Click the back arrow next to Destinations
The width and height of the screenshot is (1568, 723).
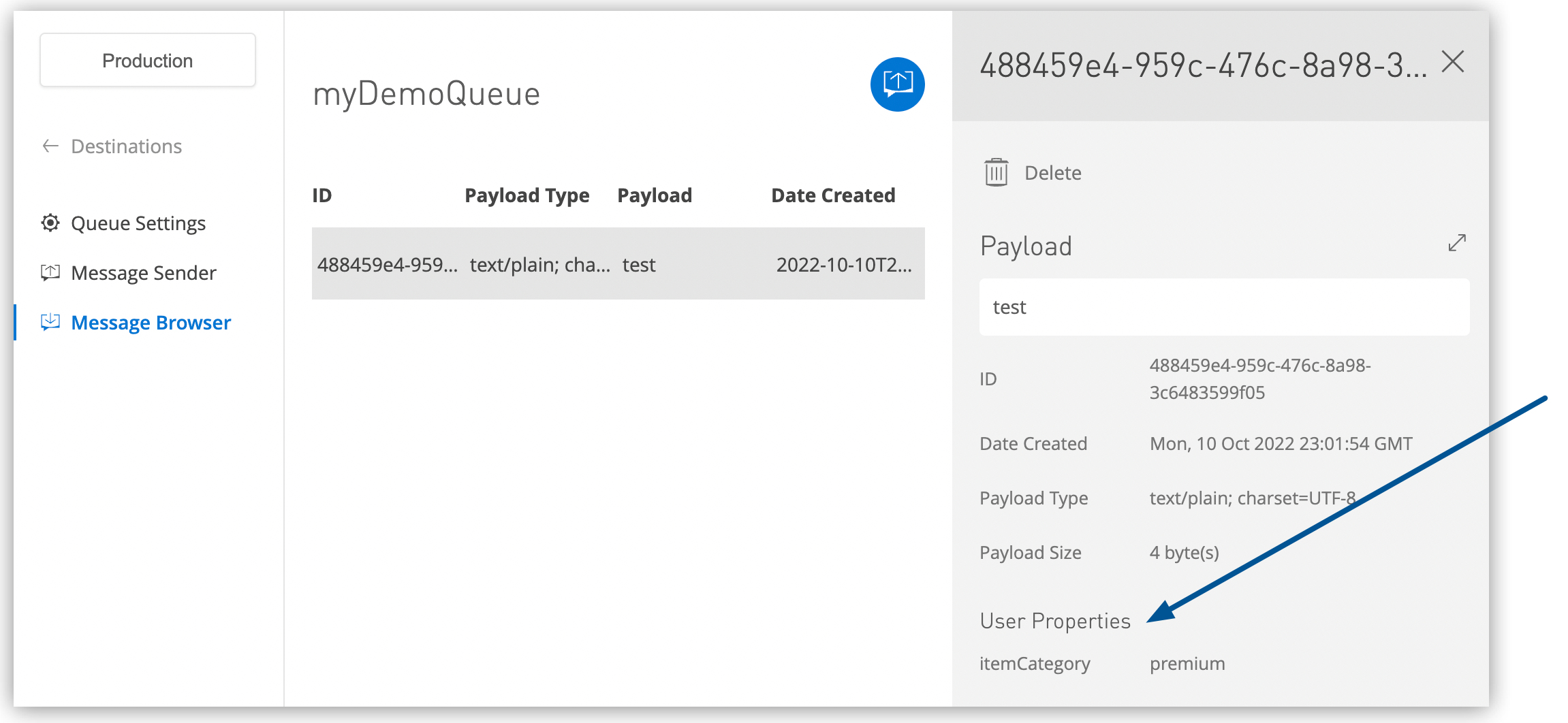49,146
